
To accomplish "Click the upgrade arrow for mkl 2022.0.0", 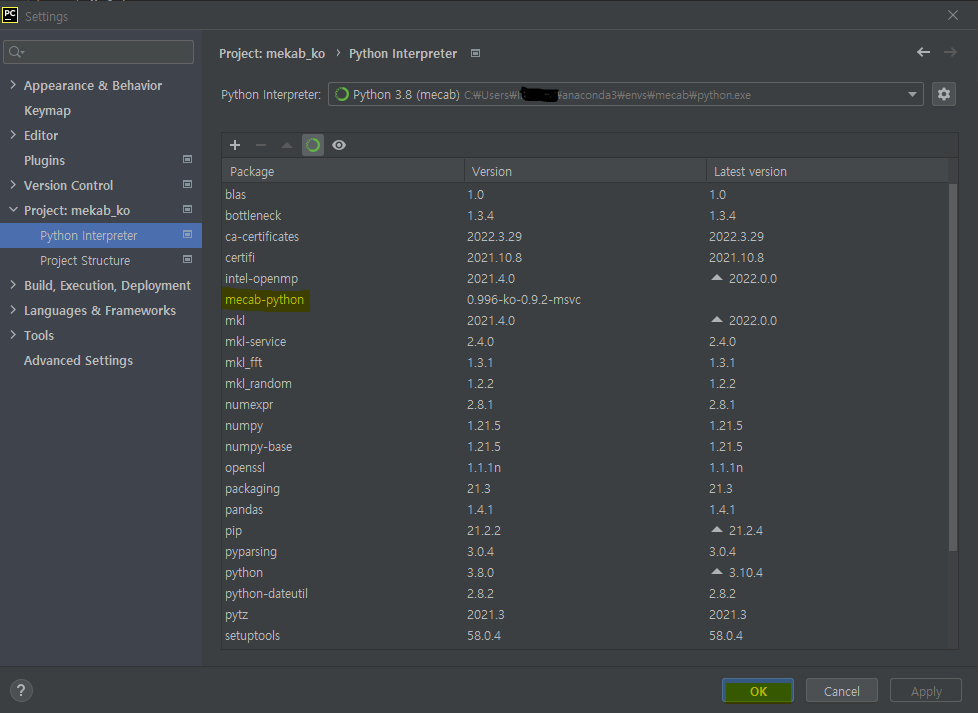I will 717,319.
